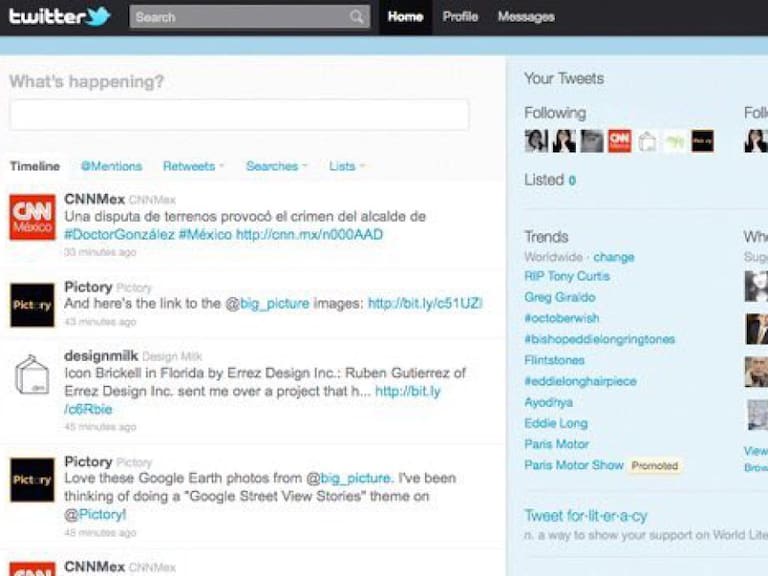Open the Profile tab

460,17
